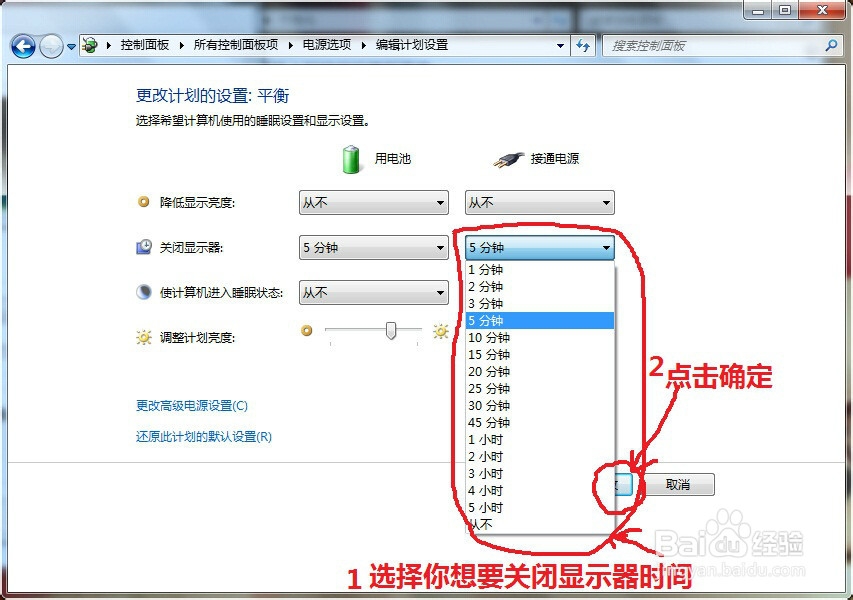Click the bright sun icon by slider

pyautogui.click(x=441, y=331)
